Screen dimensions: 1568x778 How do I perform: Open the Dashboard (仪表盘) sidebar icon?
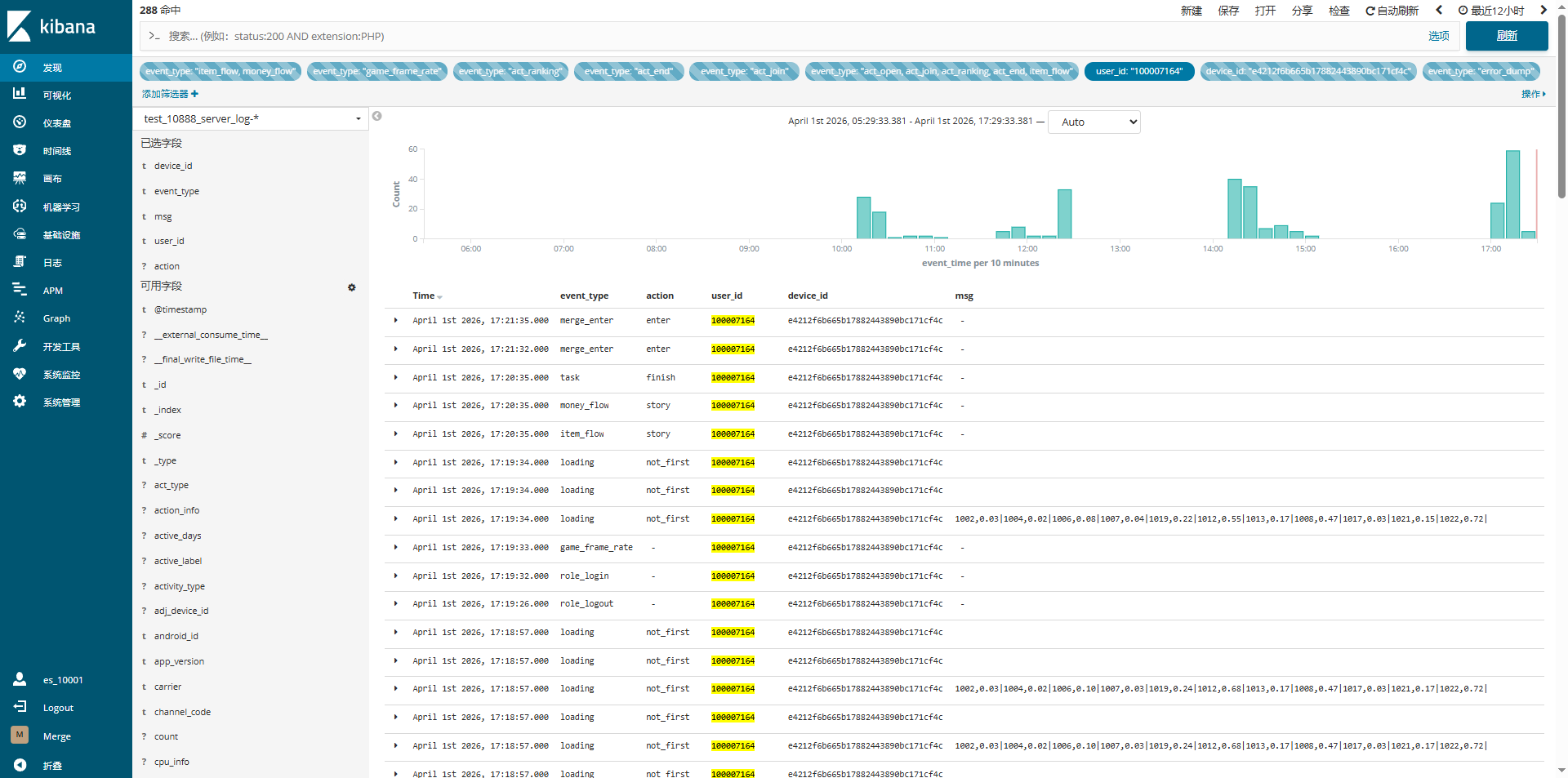coord(20,122)
